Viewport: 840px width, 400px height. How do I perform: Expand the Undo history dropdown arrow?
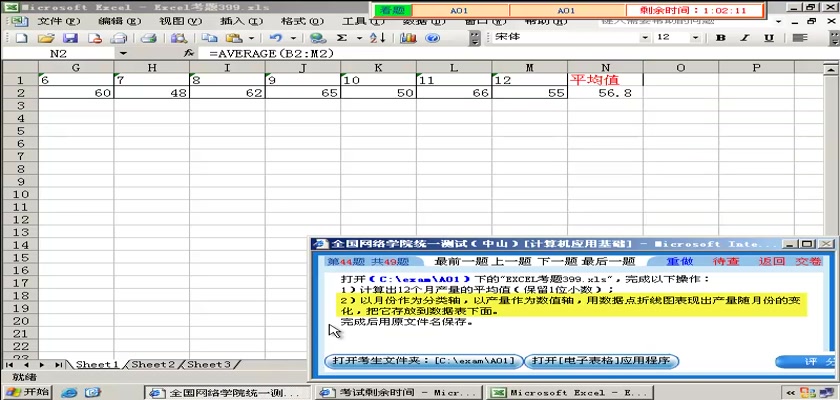(x=293, y=38)
